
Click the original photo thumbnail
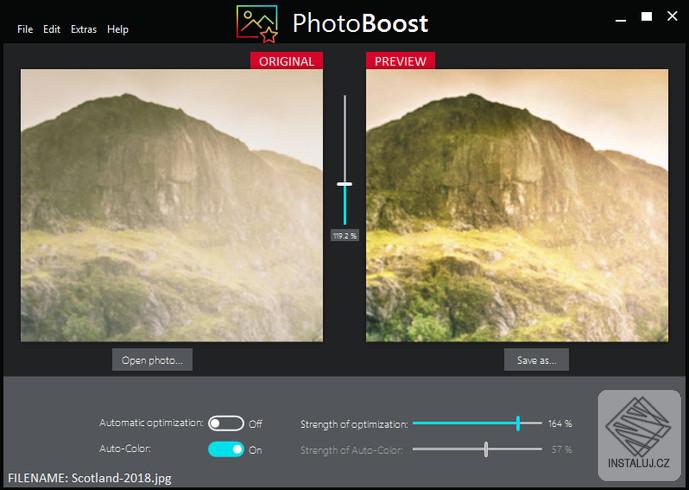(172, 205)
